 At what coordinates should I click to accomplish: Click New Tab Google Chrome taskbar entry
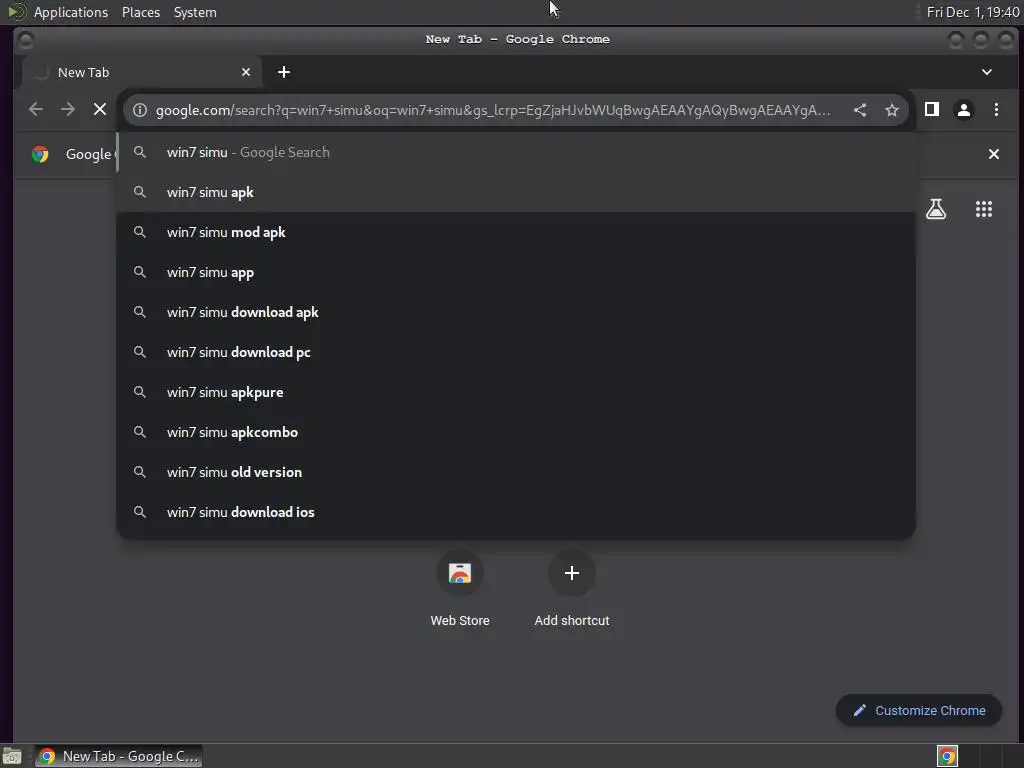click(x=119, y=756)
